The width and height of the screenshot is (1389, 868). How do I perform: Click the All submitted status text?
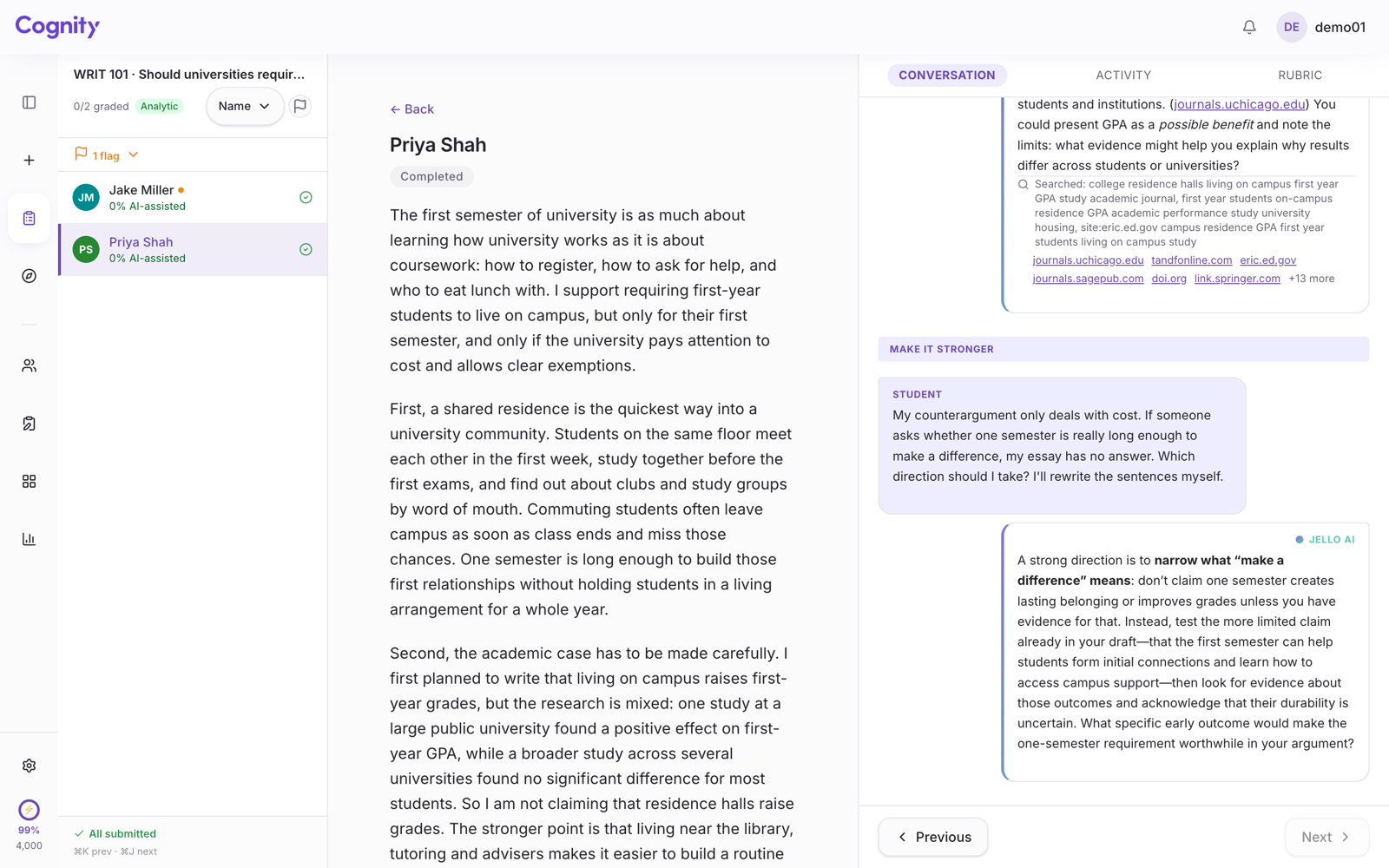coord(115,833)
